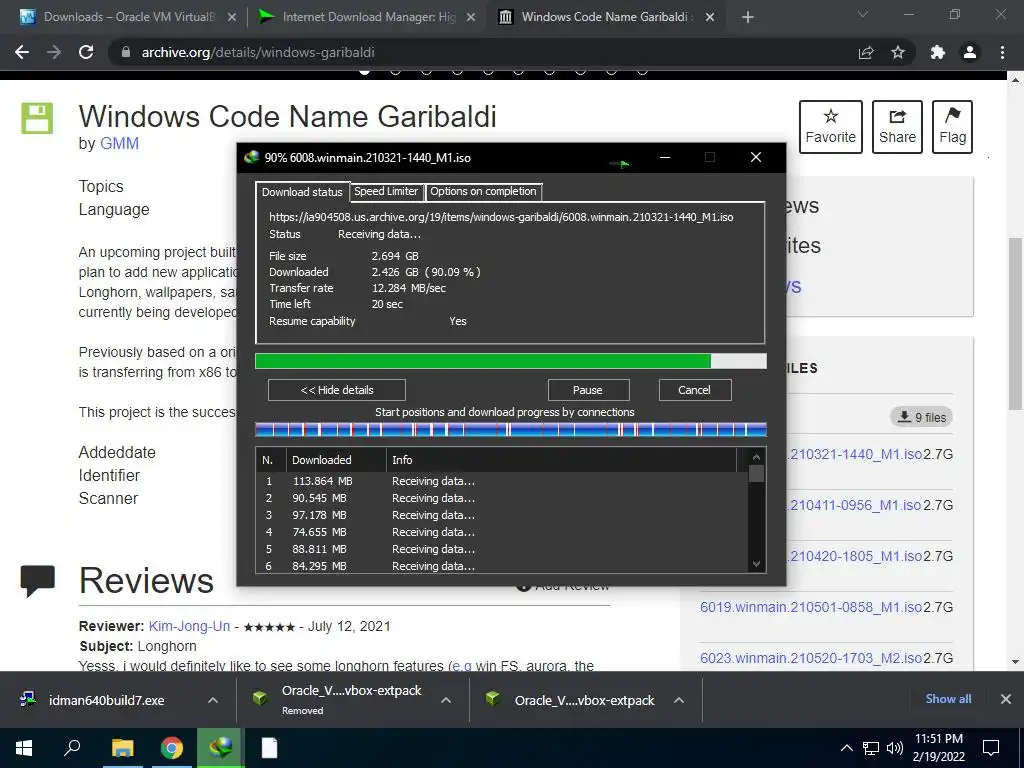Click the connections list scroll up arrow

pyautogui.click(x=756, y=457)
